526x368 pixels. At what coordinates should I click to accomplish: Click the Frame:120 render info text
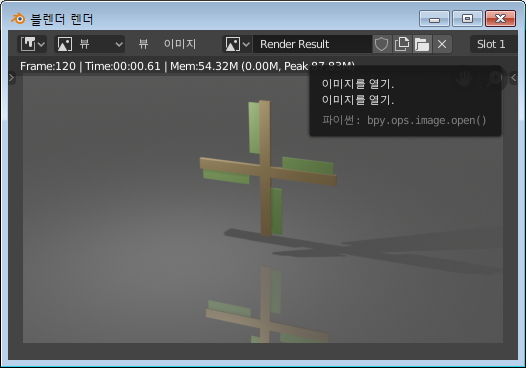[48, 66]
